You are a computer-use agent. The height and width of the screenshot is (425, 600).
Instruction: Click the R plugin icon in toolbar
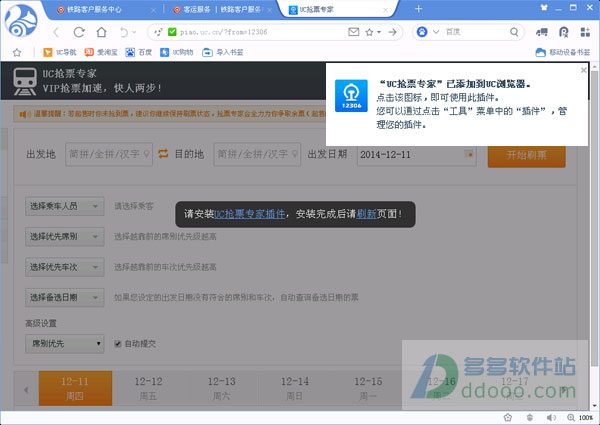pos(564,33)
